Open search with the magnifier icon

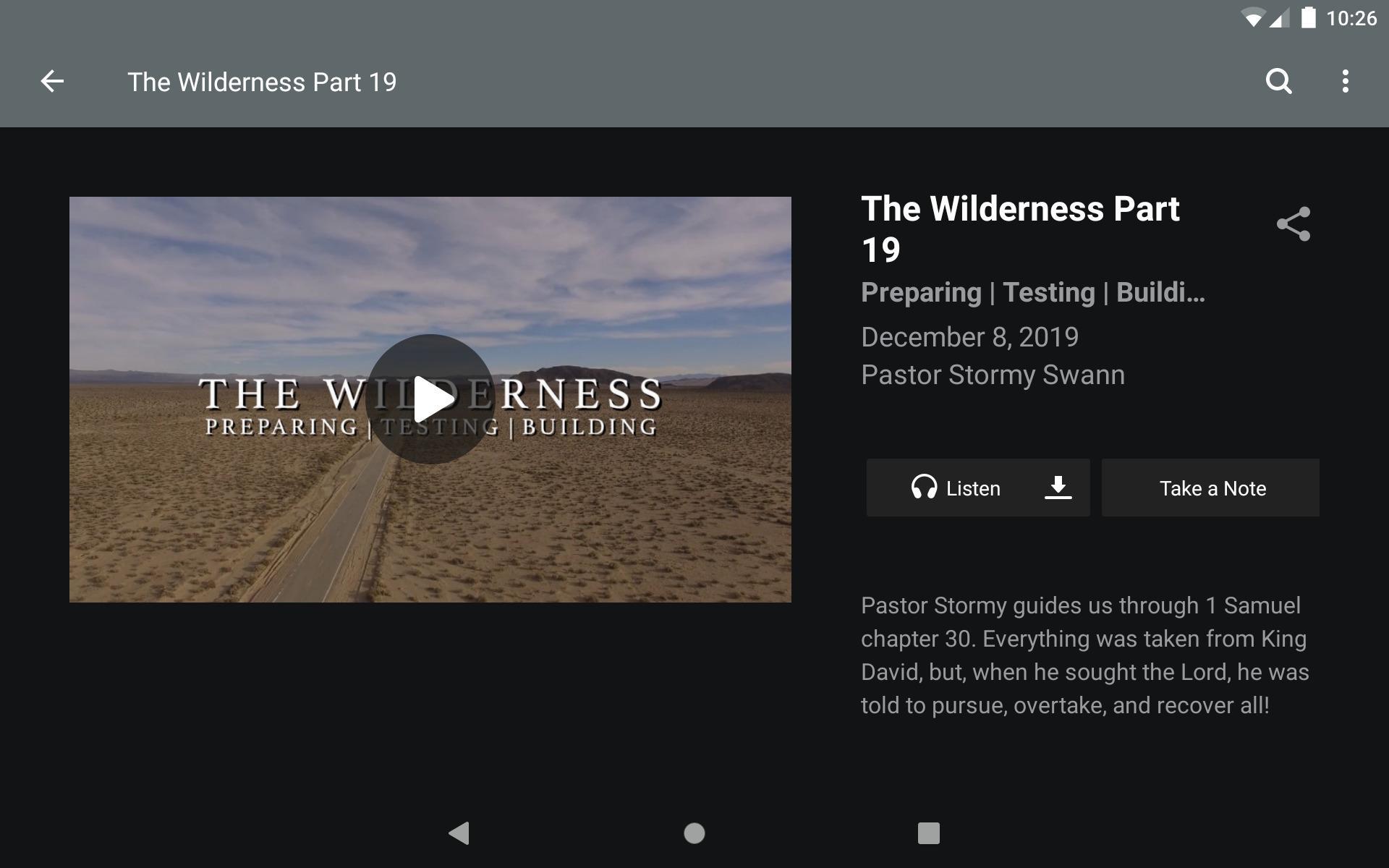(x=1278, y=81)
